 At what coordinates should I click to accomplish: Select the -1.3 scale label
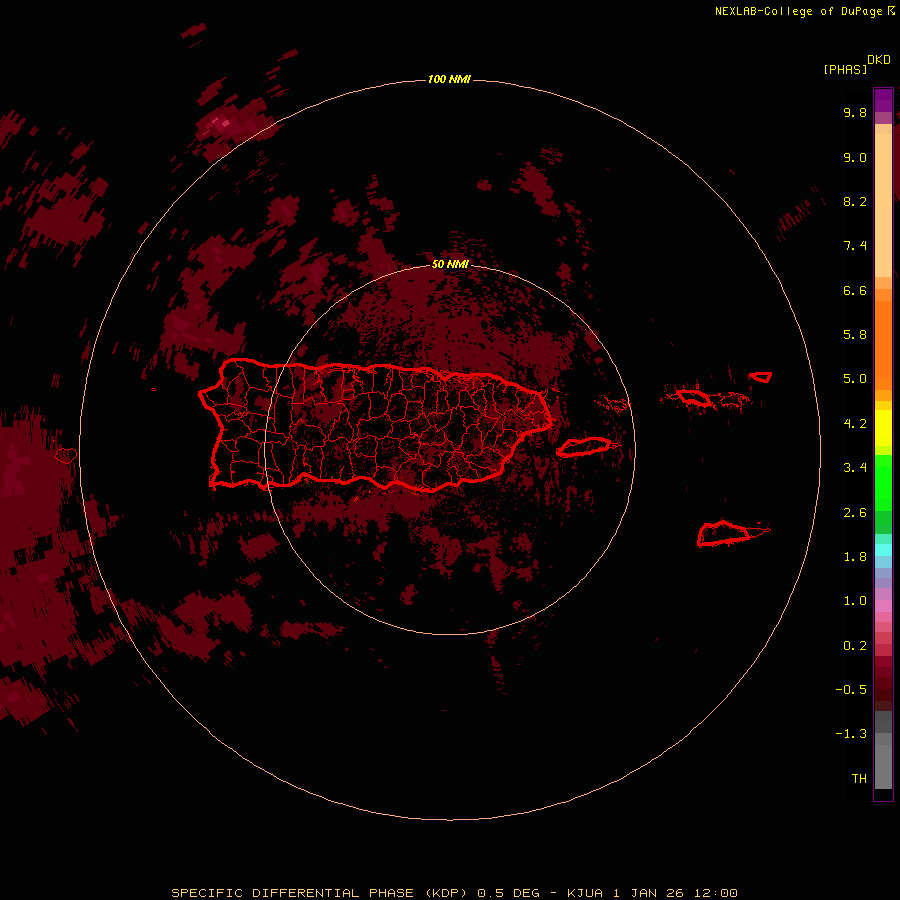coord(851,734)
